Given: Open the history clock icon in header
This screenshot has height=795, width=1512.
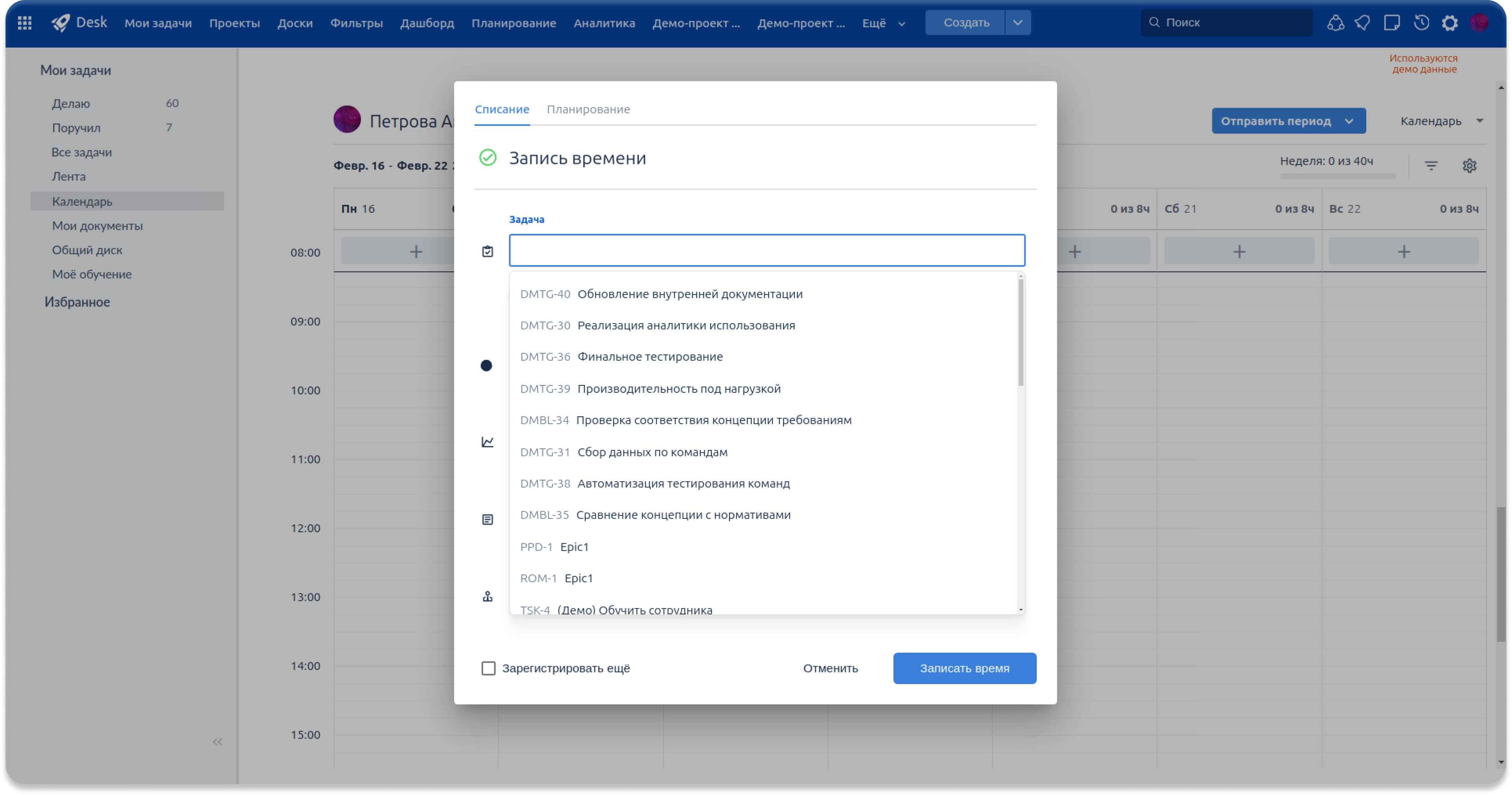Looking at the screenshot, I should (1421, 23).
